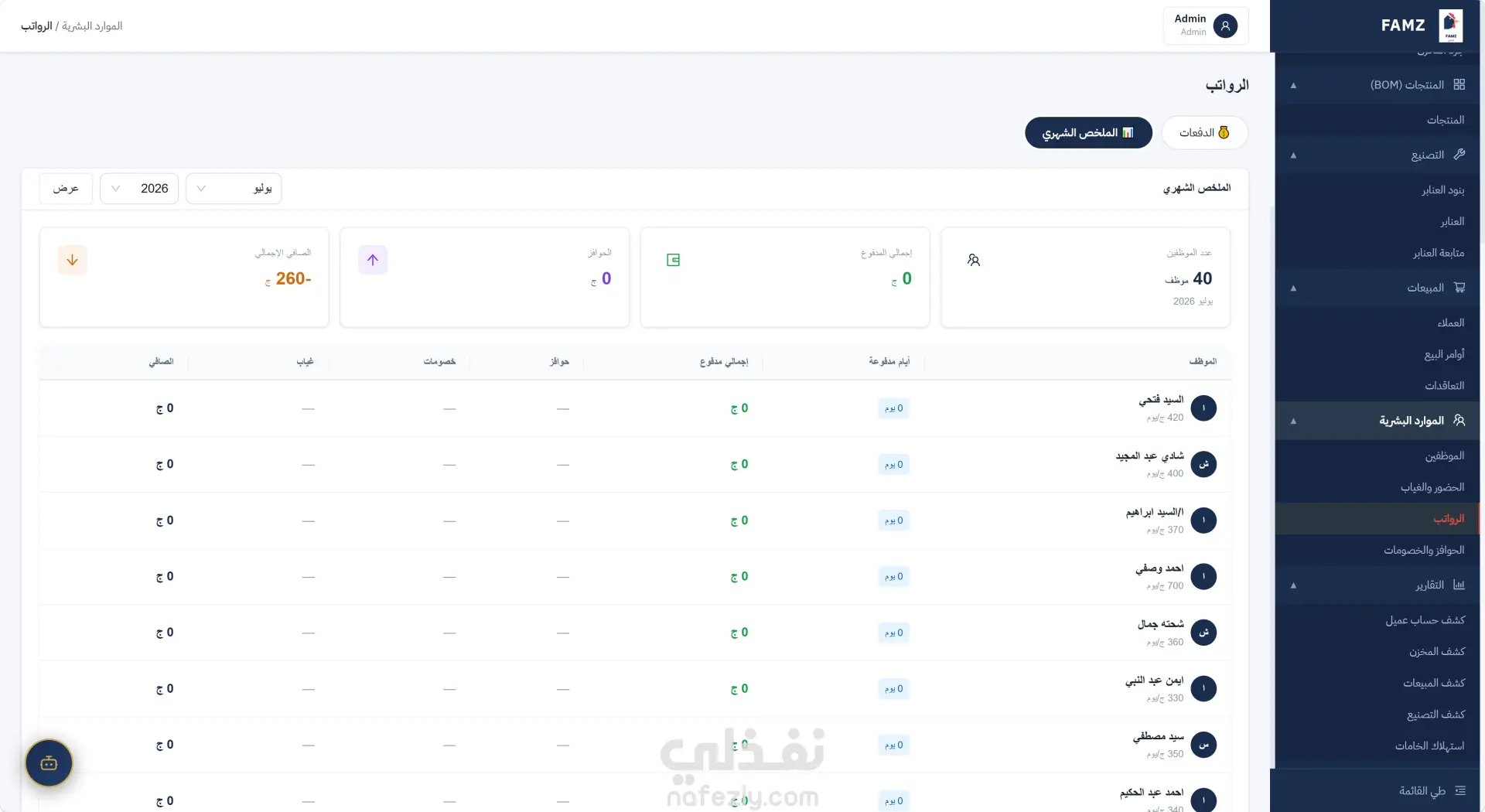Viewport: 1485px width, 812px height.
Task: Collapse the التصنيع sidebar section arrow
Action: [x=1293, y=155]
